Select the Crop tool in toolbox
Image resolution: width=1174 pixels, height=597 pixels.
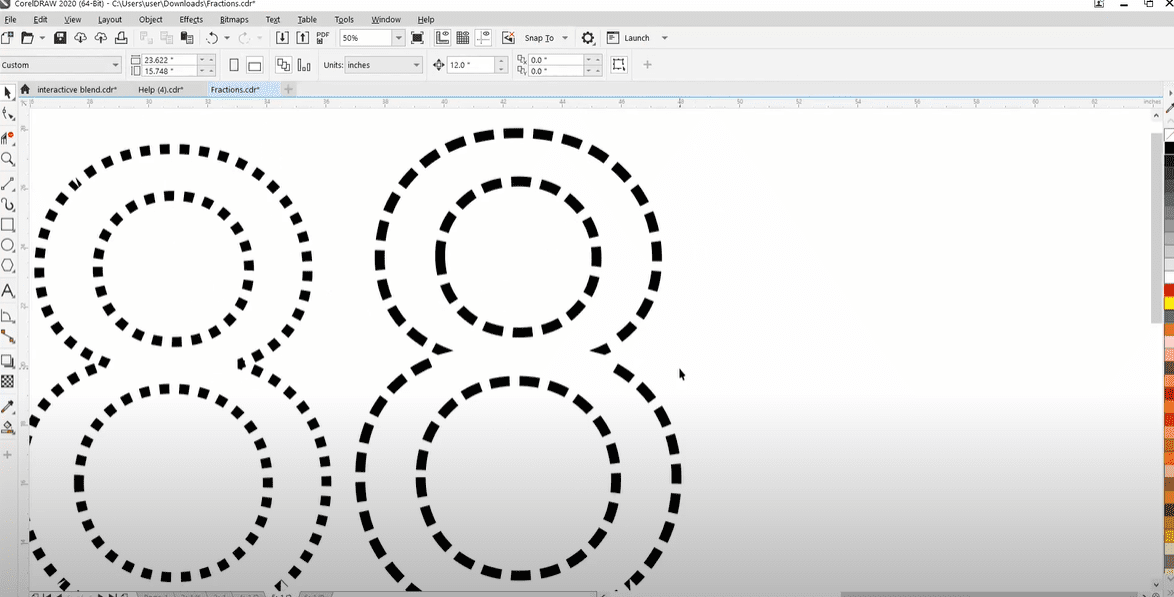click(x=7, y=138)
